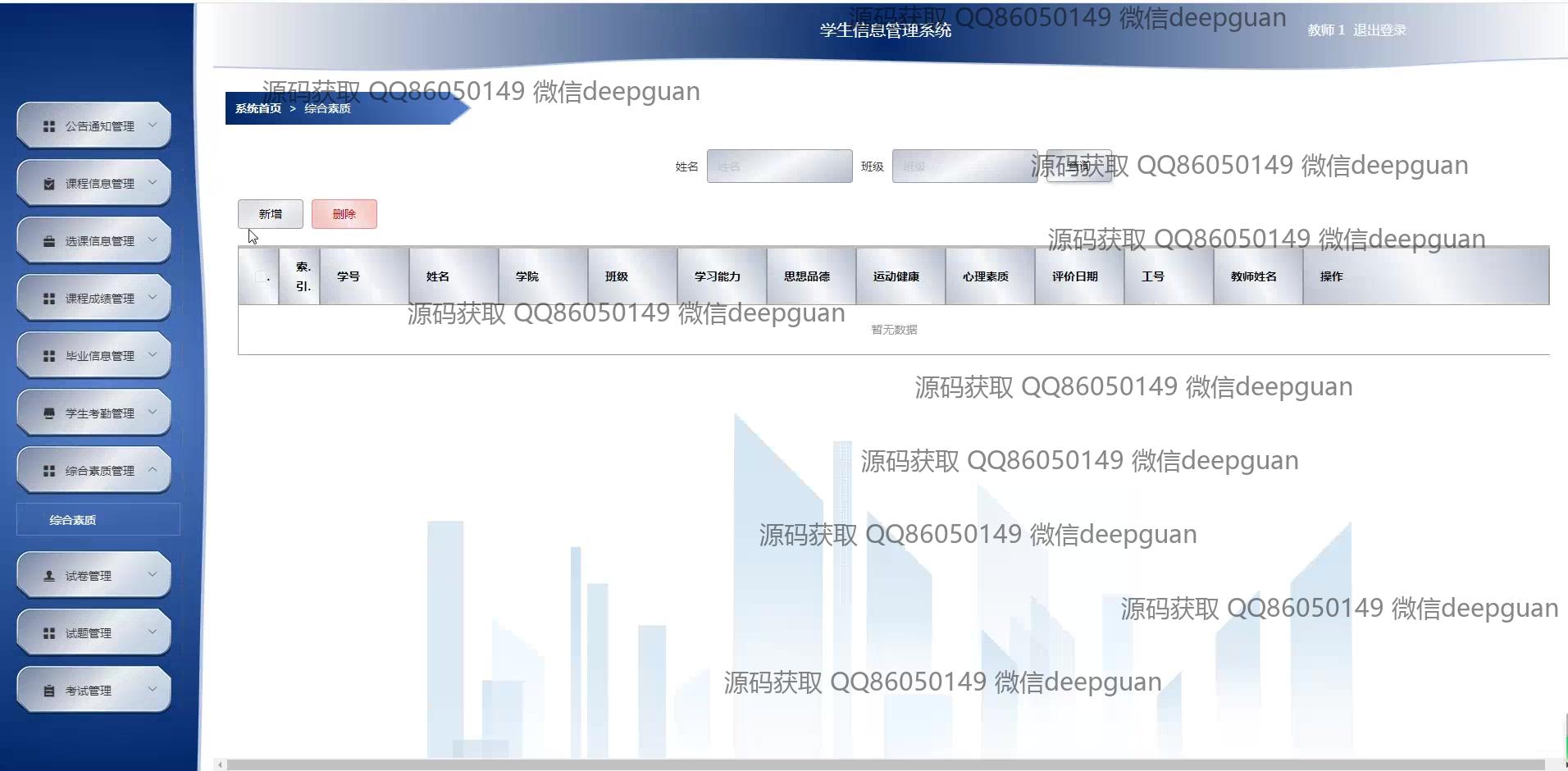The image size is (1568, 771).
Task: Click the 系统首页 breadcrumb link
Action: point(258,108)
